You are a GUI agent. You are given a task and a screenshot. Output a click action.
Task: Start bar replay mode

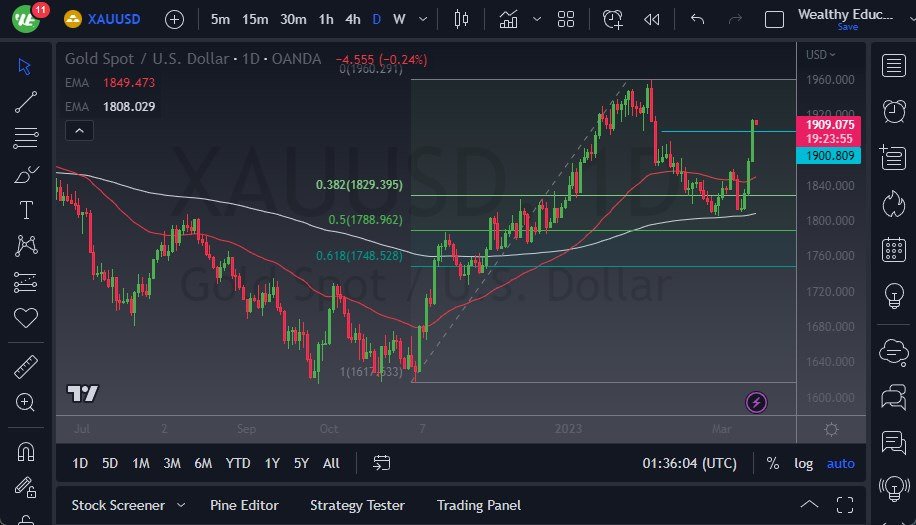(x=652, y=19)
